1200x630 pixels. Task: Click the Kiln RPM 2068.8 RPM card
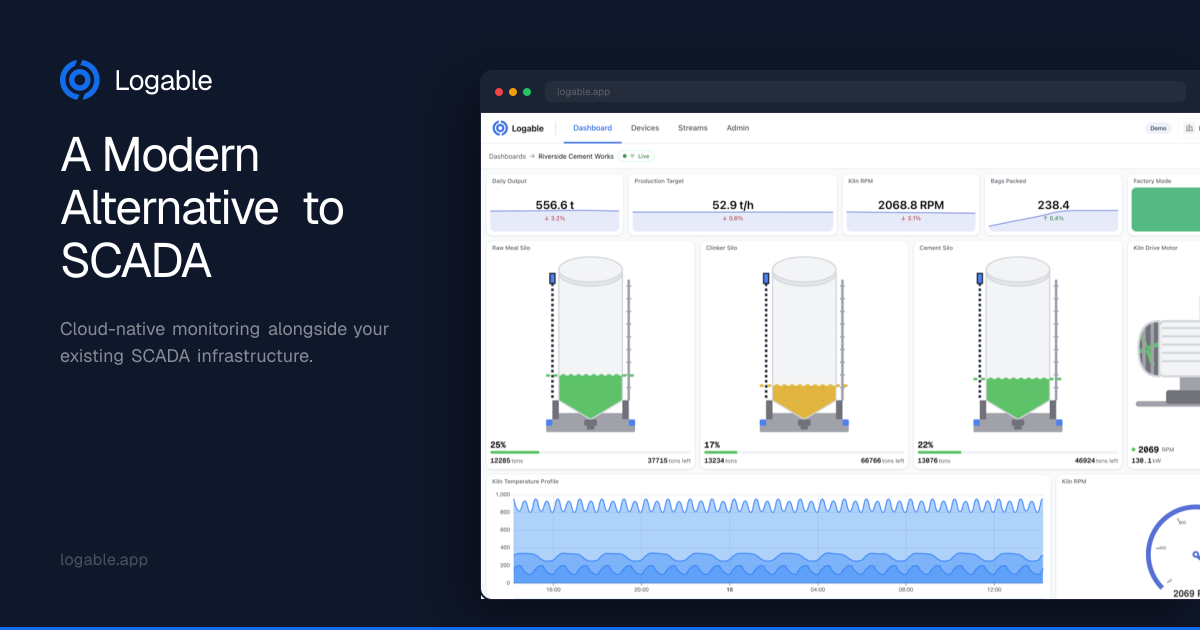coord(911,205)
